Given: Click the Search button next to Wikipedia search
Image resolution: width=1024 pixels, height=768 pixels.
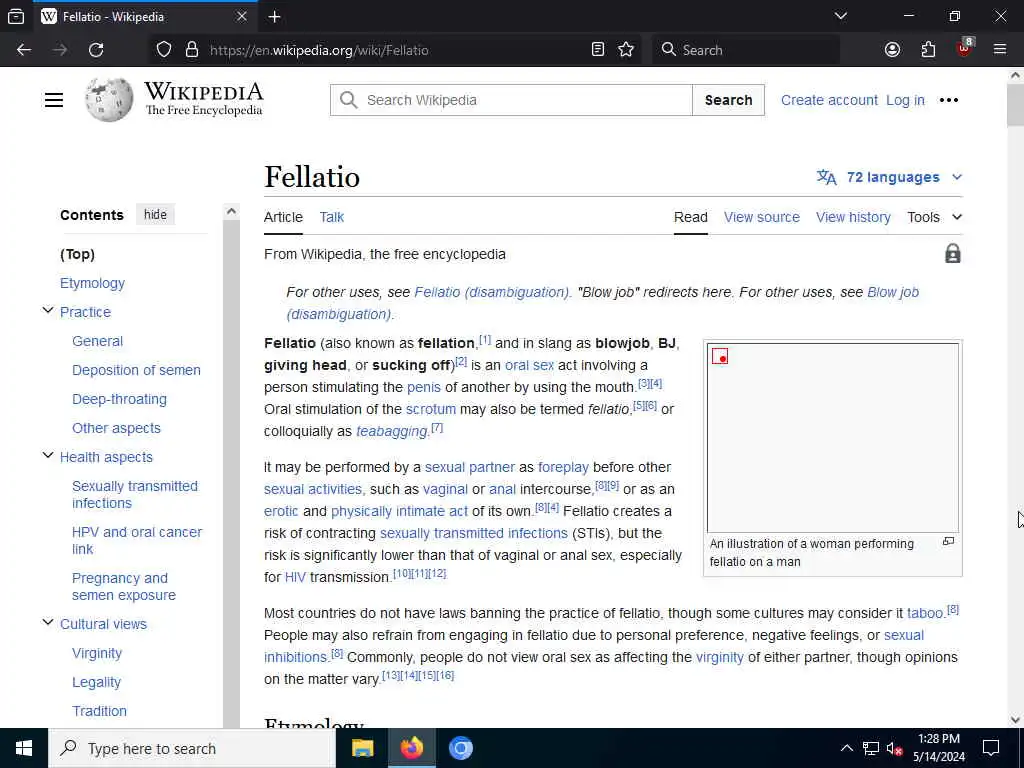Looking at the screenshot, I should (728, 100).
